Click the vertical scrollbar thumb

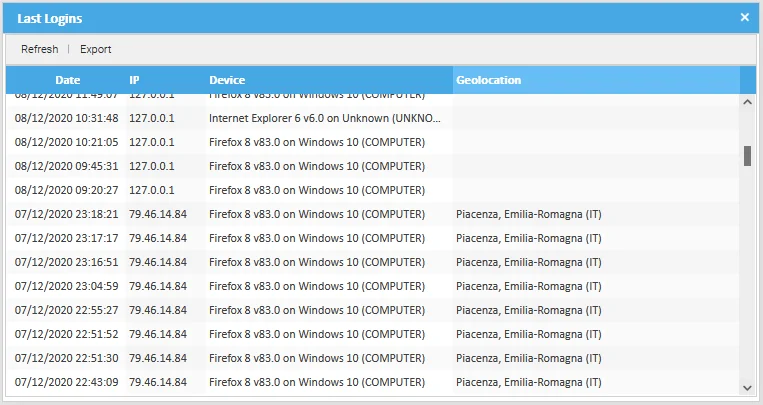coord(747,156)
